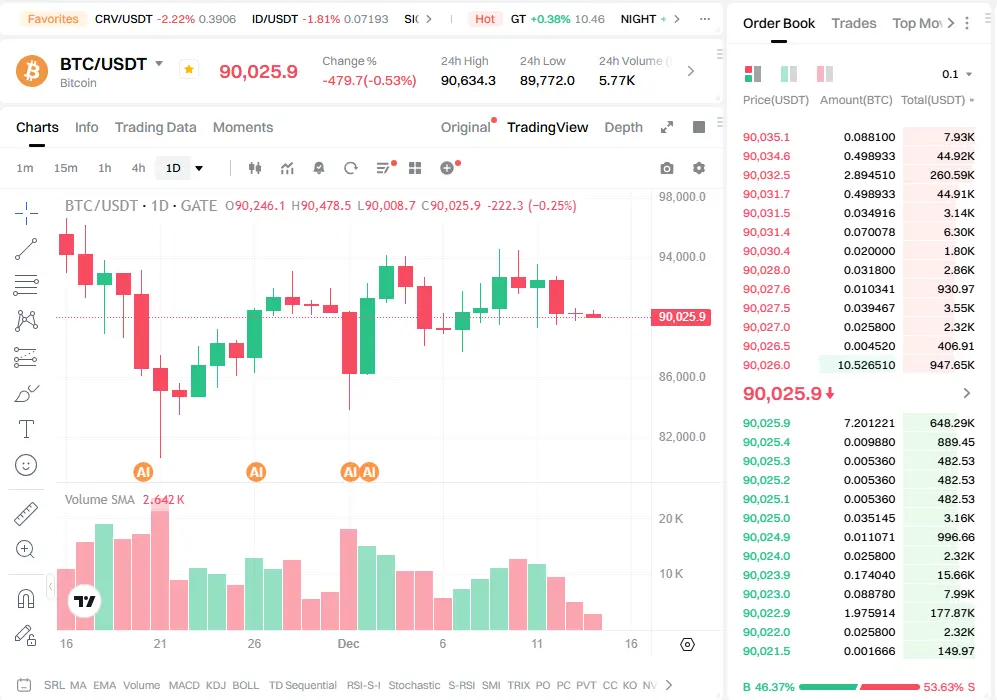This screenshot has width=997, height=700.
Task: Show more favorites ticker arrow
Action: coord(429,19)
